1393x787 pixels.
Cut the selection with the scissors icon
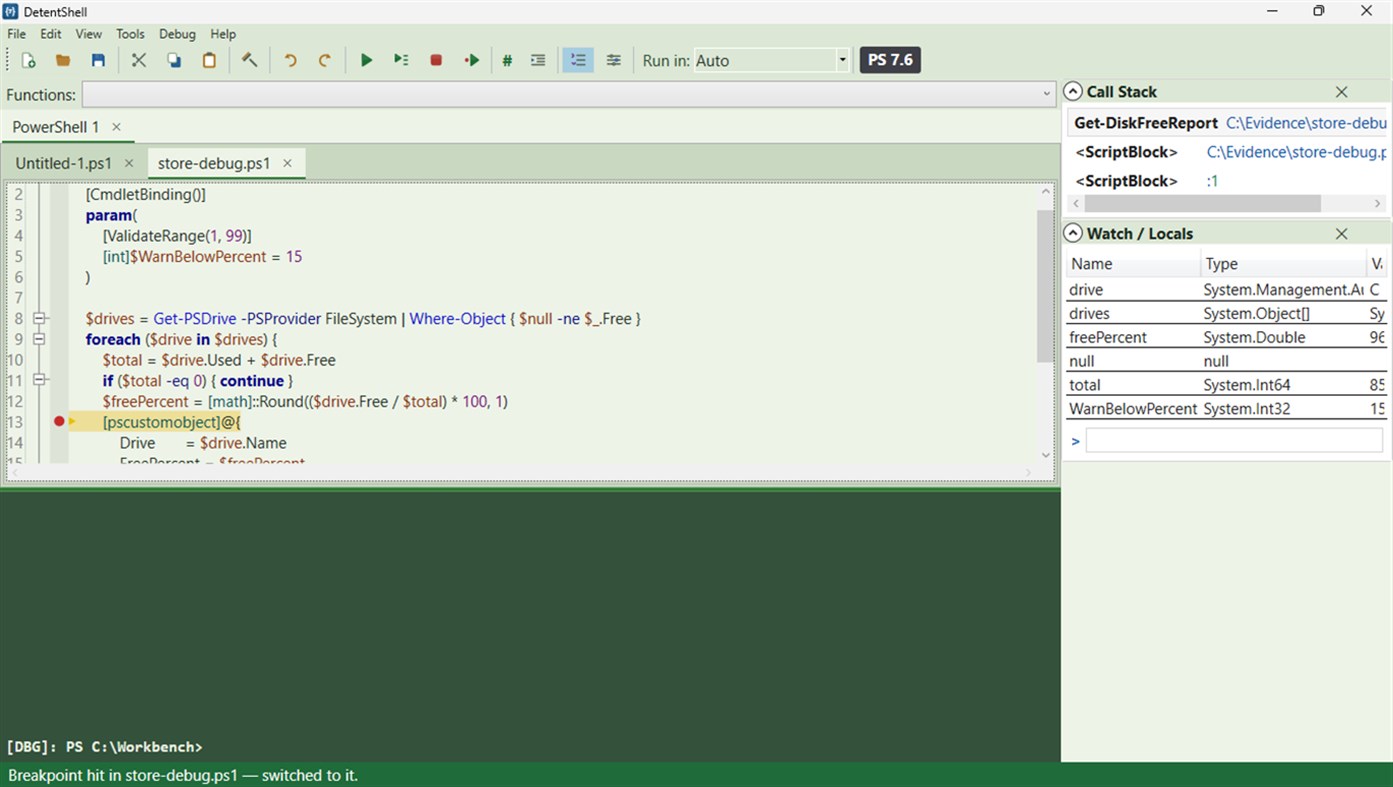pos(139,60)
